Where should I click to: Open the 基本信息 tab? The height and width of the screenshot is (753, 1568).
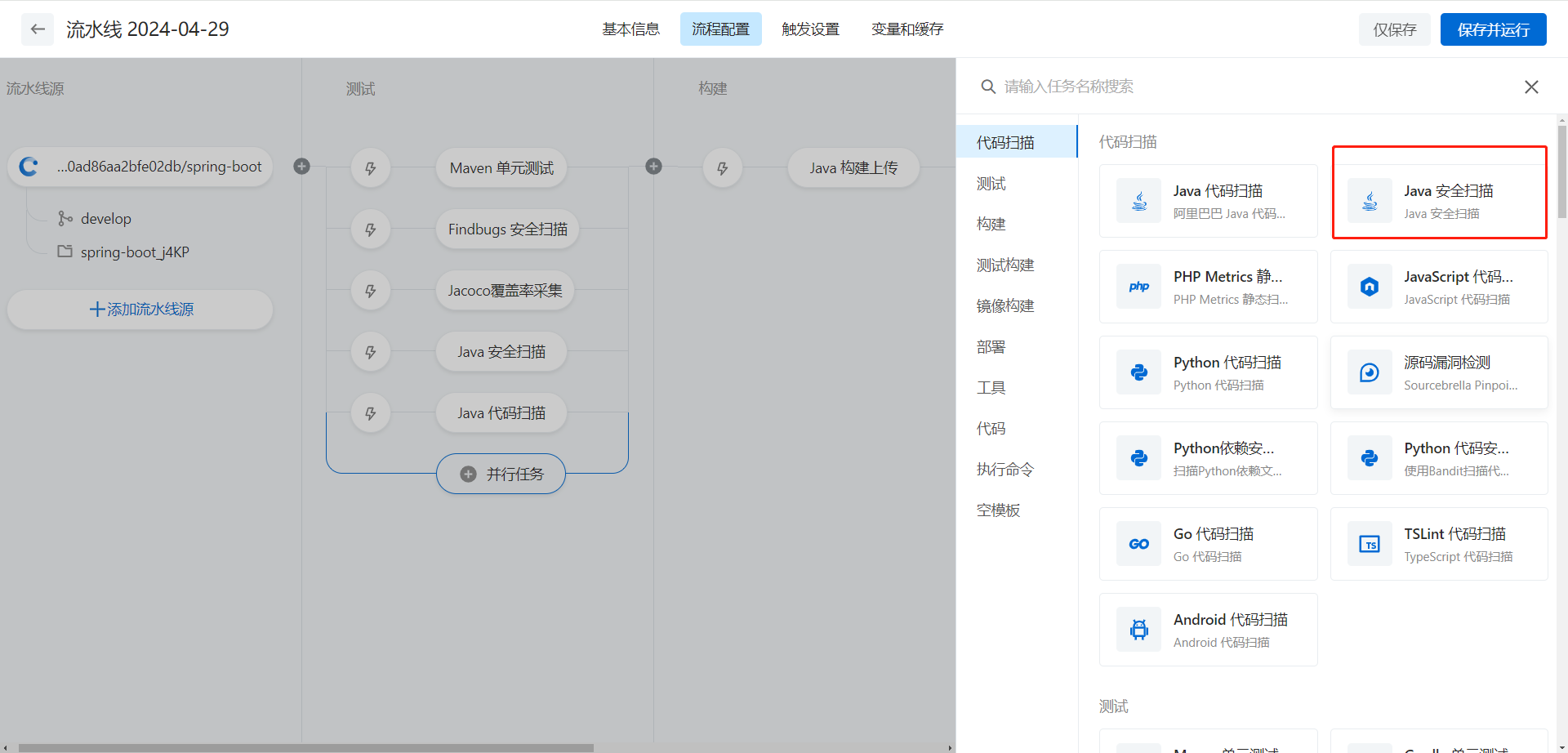(630, 29)
